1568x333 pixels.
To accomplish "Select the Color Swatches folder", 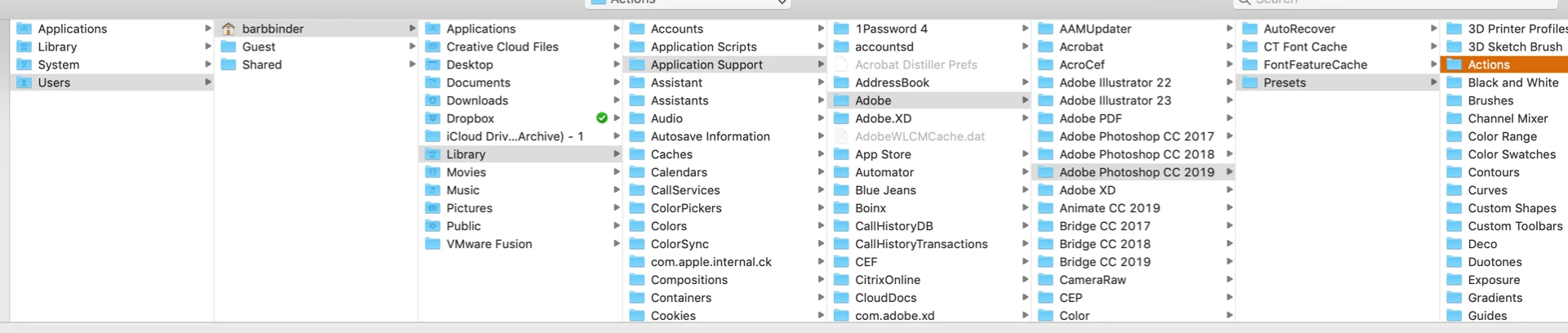I will 1504,154.
